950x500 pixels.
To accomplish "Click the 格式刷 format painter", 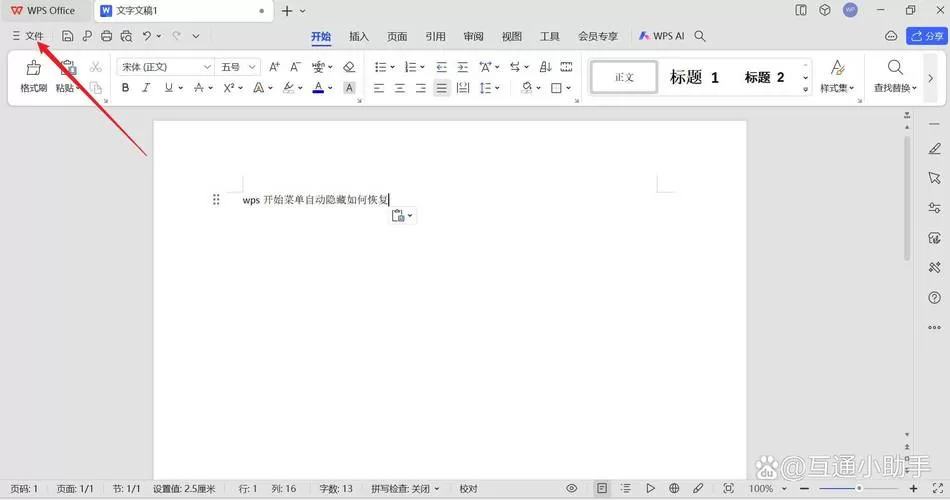I will point(34,76).
